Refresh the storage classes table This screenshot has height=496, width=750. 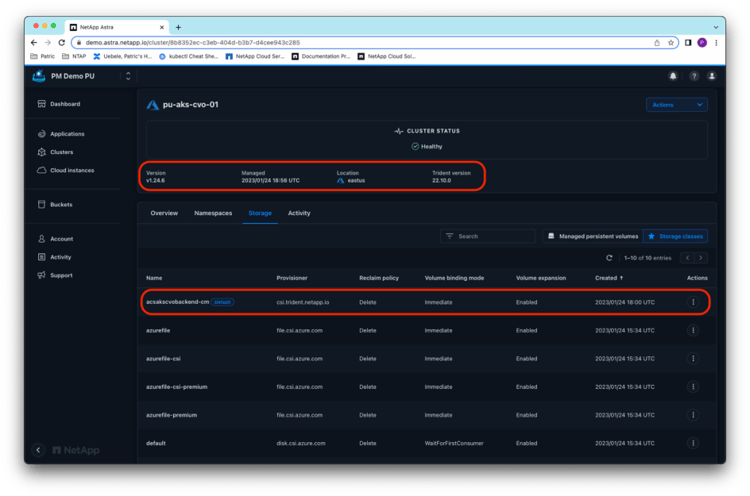click(x=609, y=258)
